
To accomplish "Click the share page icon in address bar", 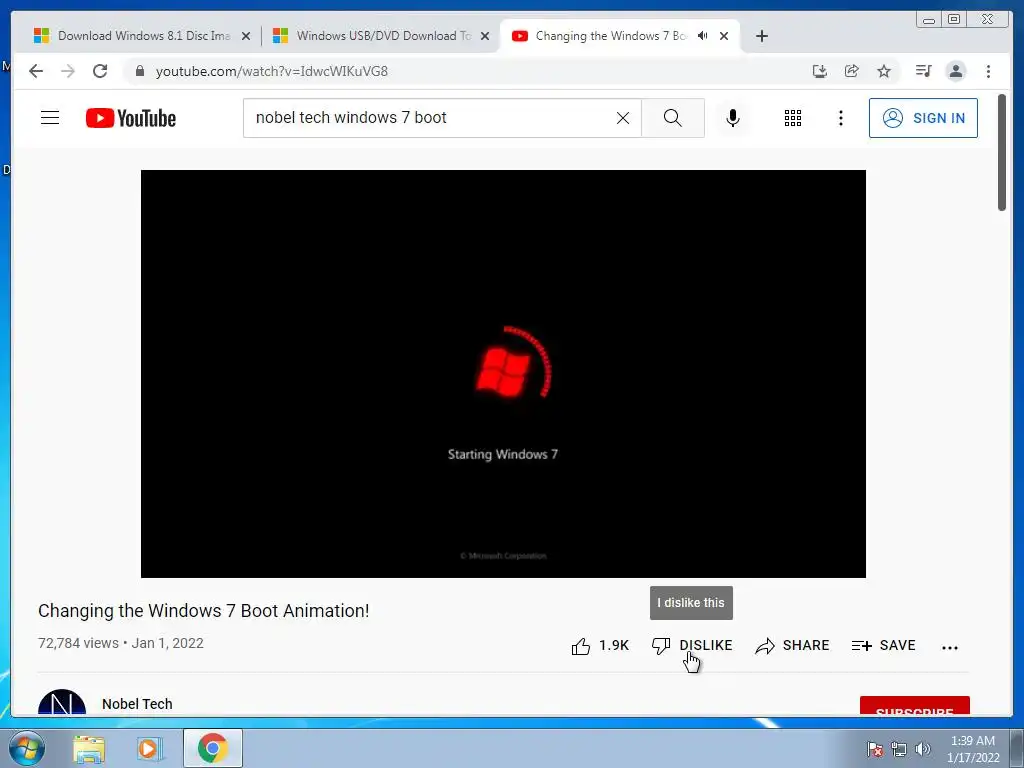I will [x=852, y=71].
